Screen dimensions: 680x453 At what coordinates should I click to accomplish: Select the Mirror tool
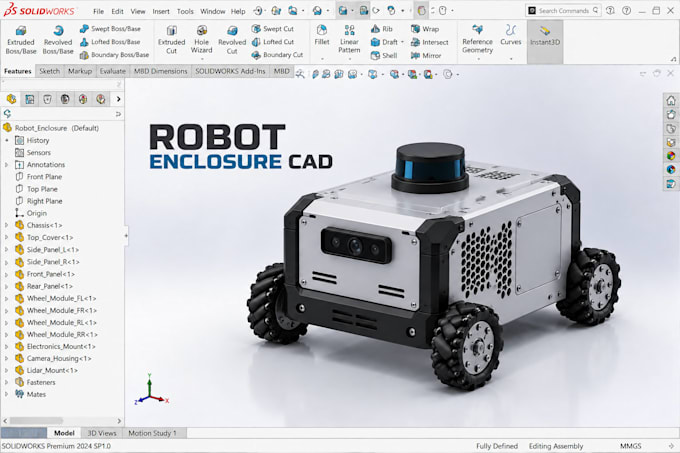(426, 55)
